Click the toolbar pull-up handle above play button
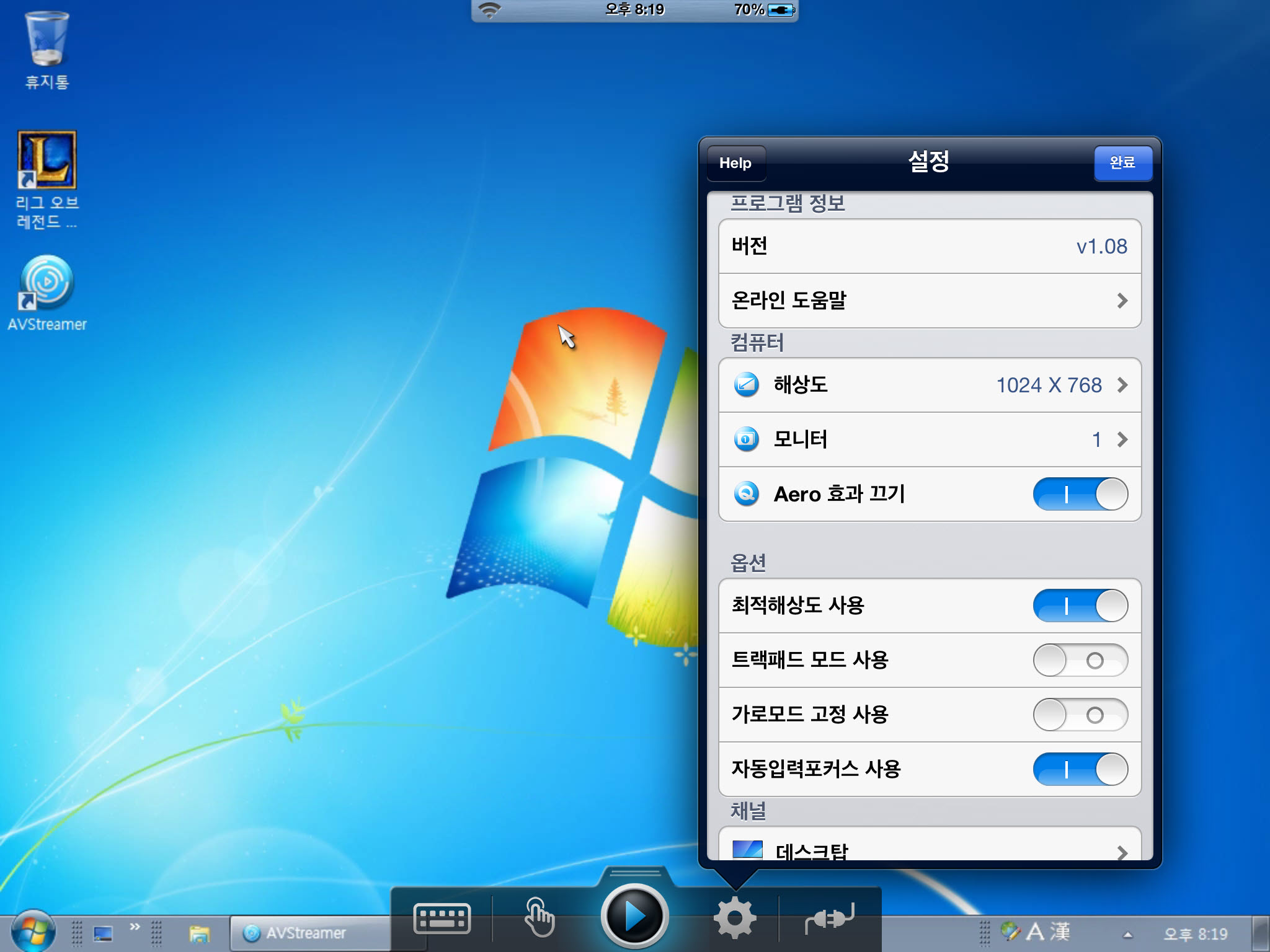Image resolution: width=1270 pixels, height=952 pixels. pyautogui.click(x=635, y=873)
